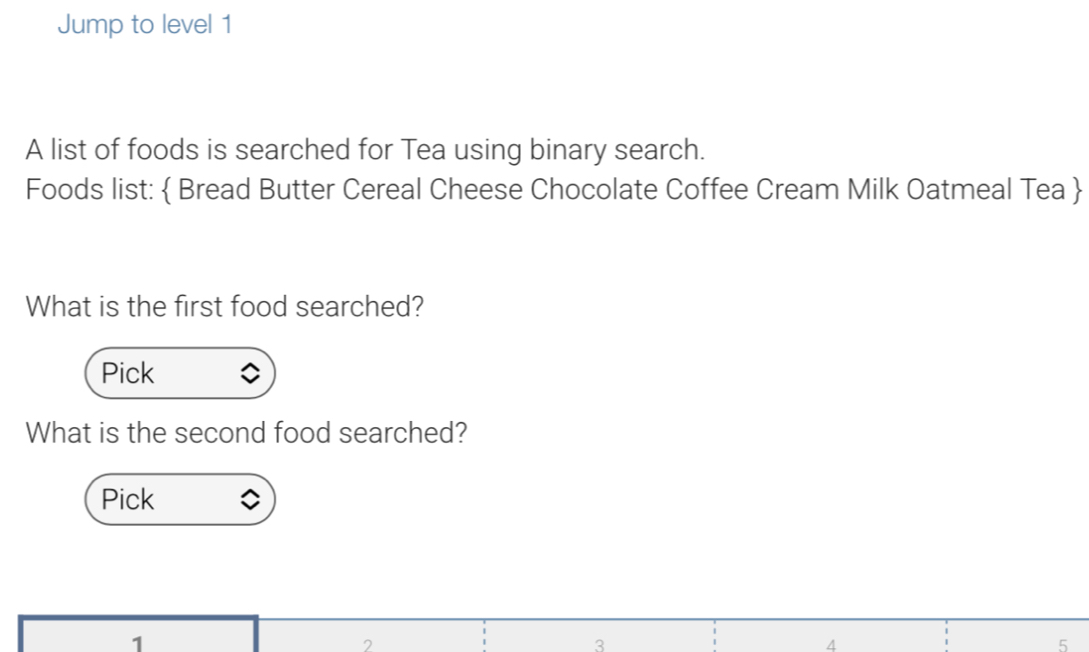Click the Pick field for the second food searched
The width and height of the screenshot is (1089, 652).
180,499
